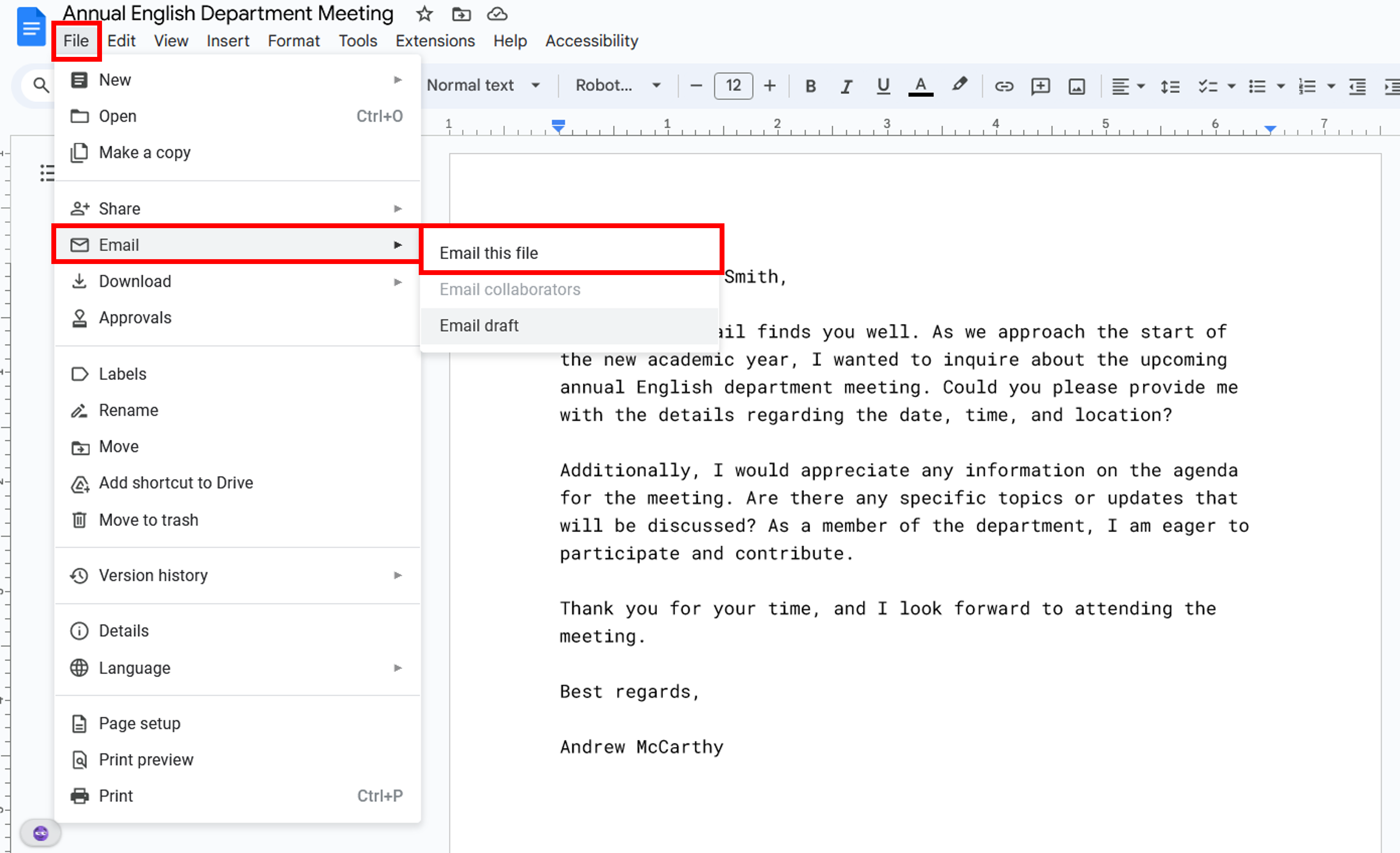Open the File menu
Viewport: 1400px width, 853px height.
pyautogui.click(x=75, y=41)
